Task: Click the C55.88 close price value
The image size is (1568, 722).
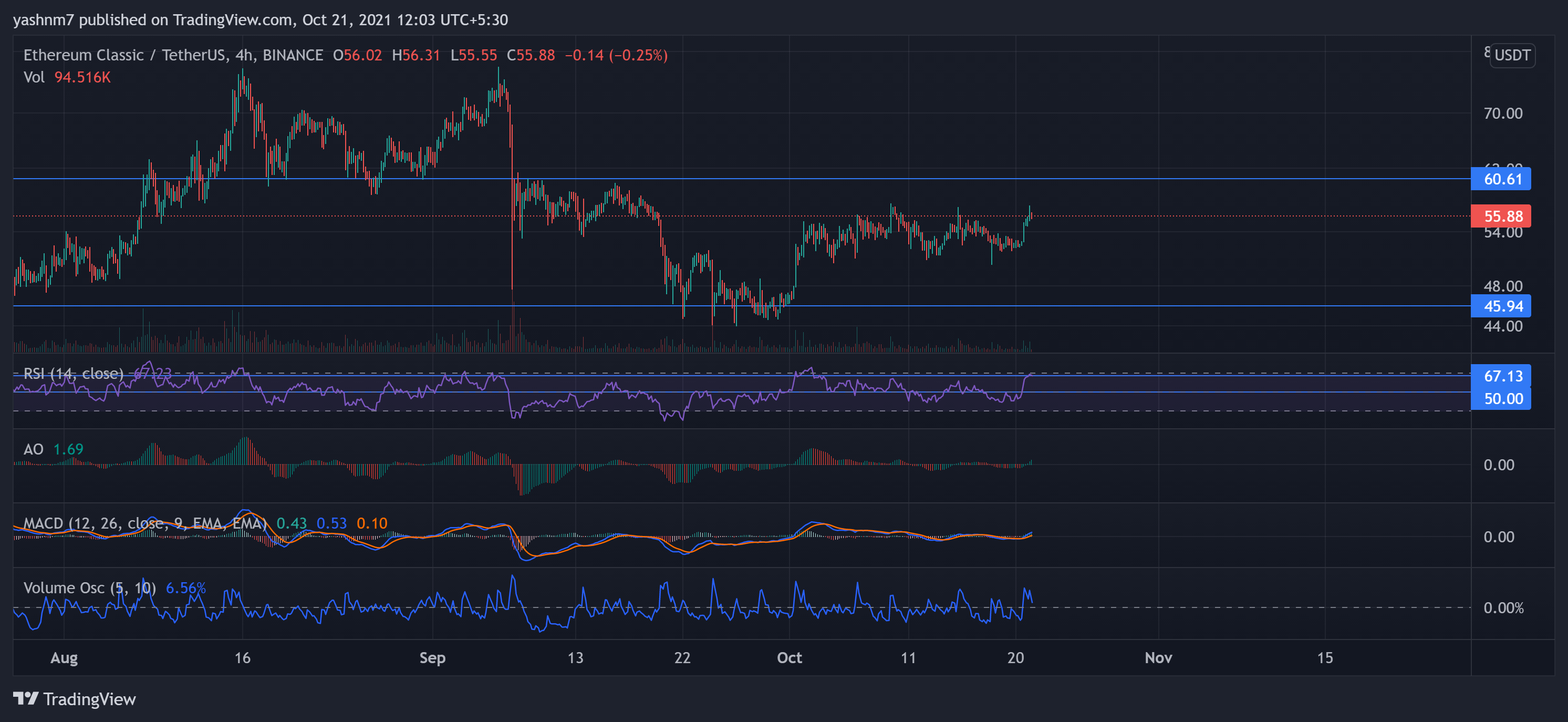Action: point(531,55)
